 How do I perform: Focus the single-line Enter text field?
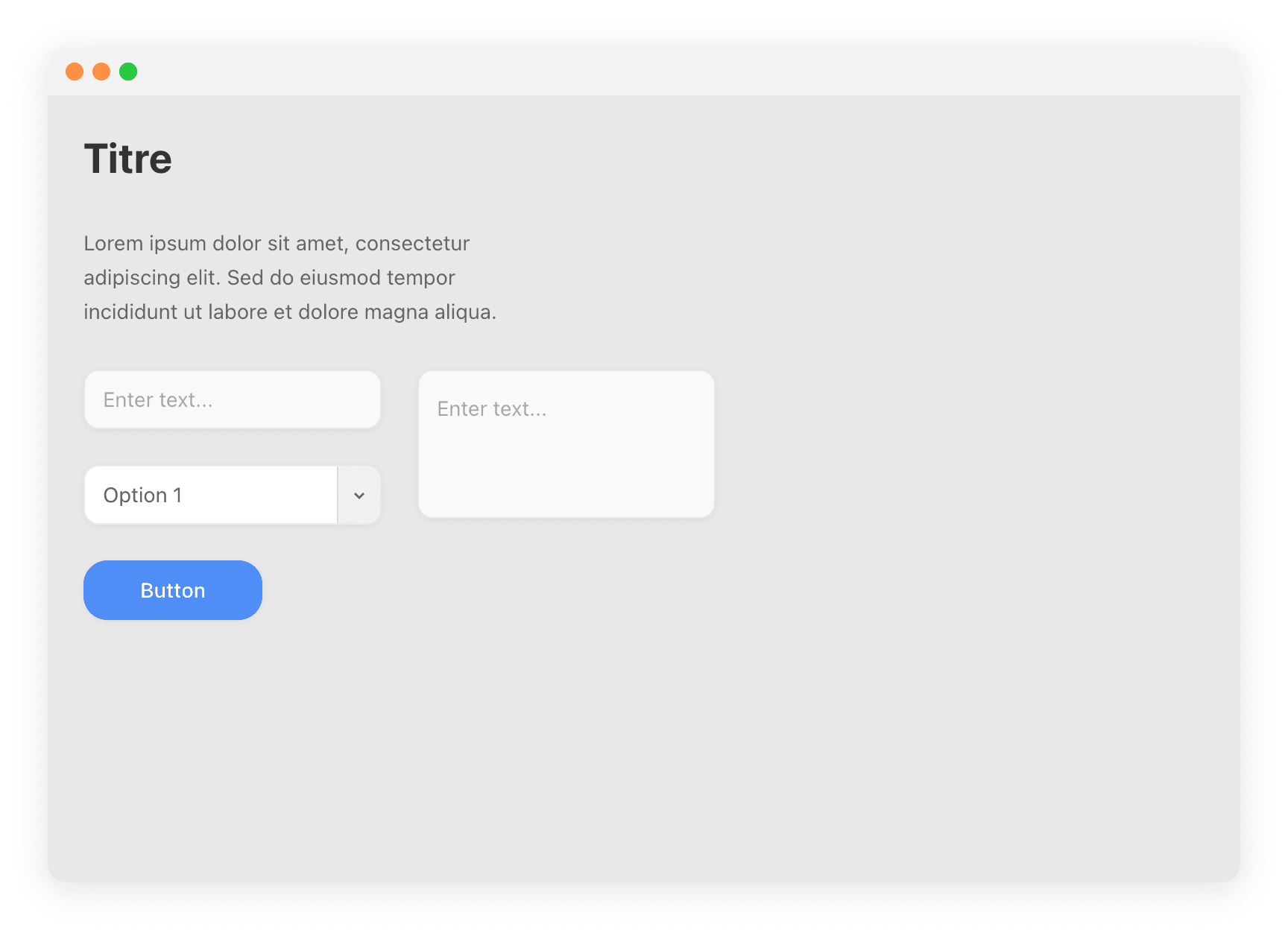pos(233,400)
